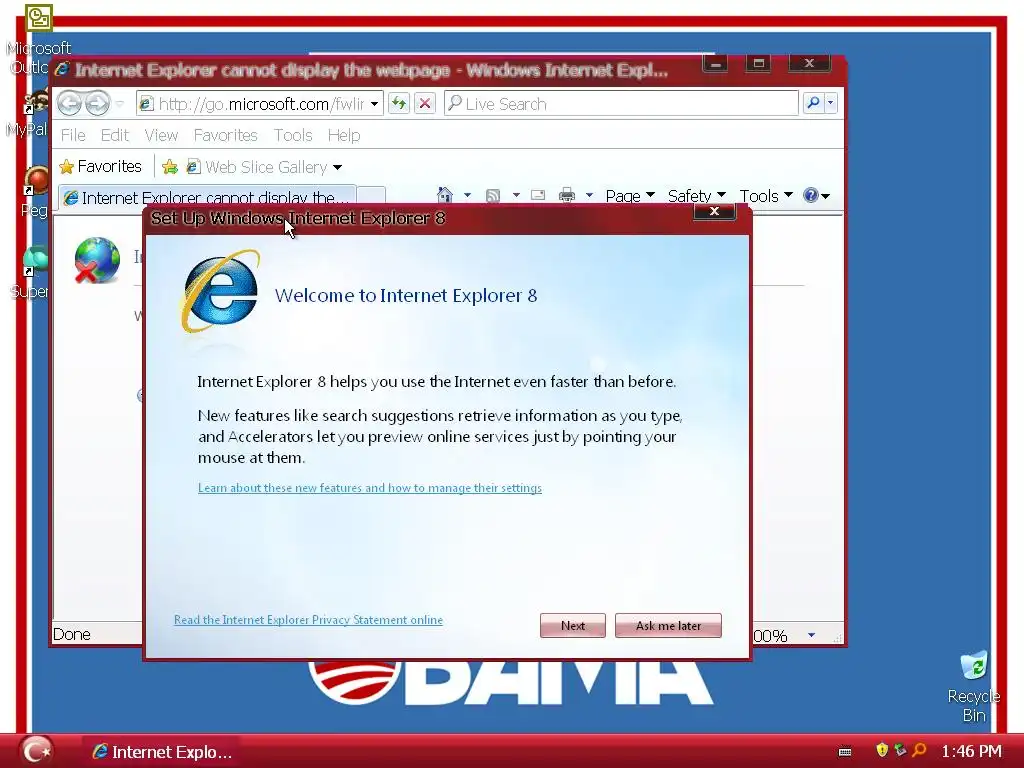
Task: Open the Favorites menu in menu bar
Action: coord(225,135)
